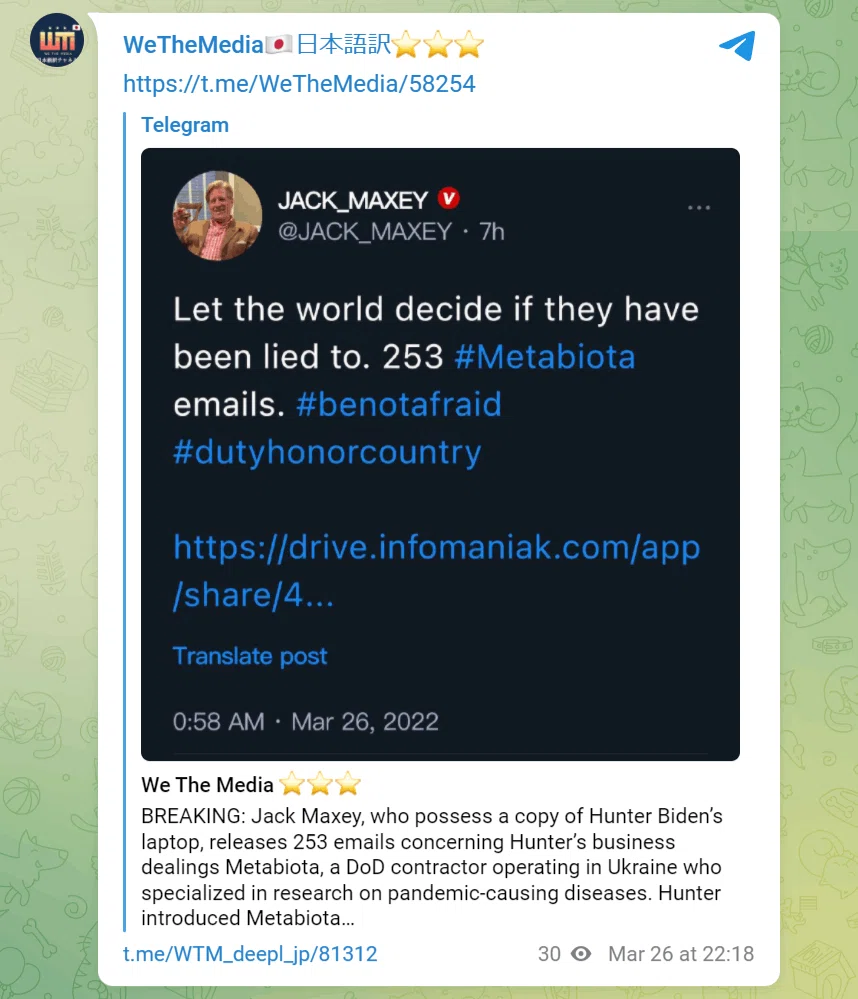The image size is (858, 999).
Task: Click the Telegram preview header label
Action: pyautogui.click(x=185, y=125)
